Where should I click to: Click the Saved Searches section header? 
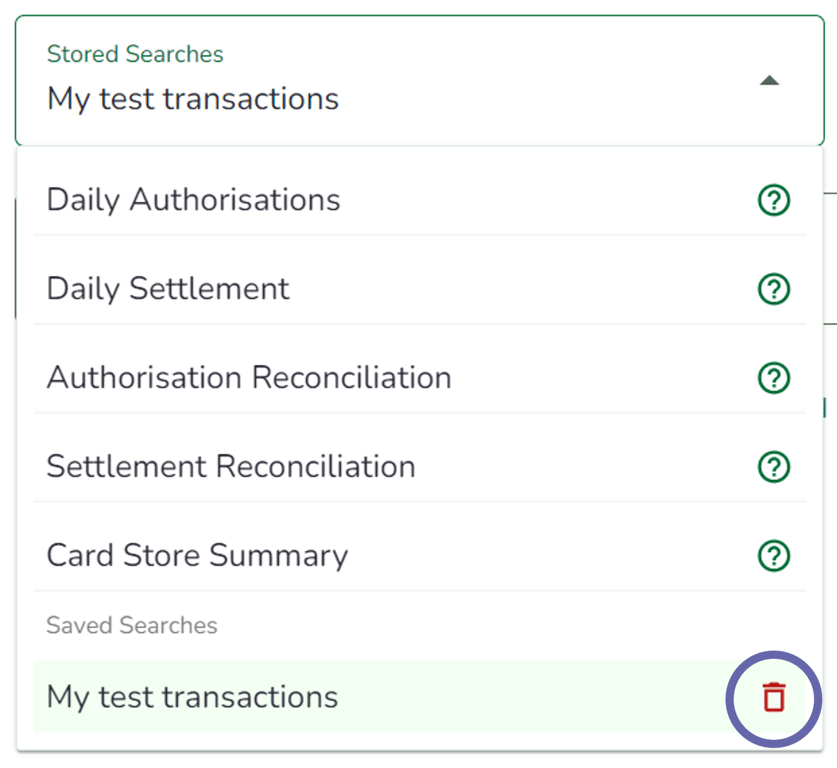point(132,626)
